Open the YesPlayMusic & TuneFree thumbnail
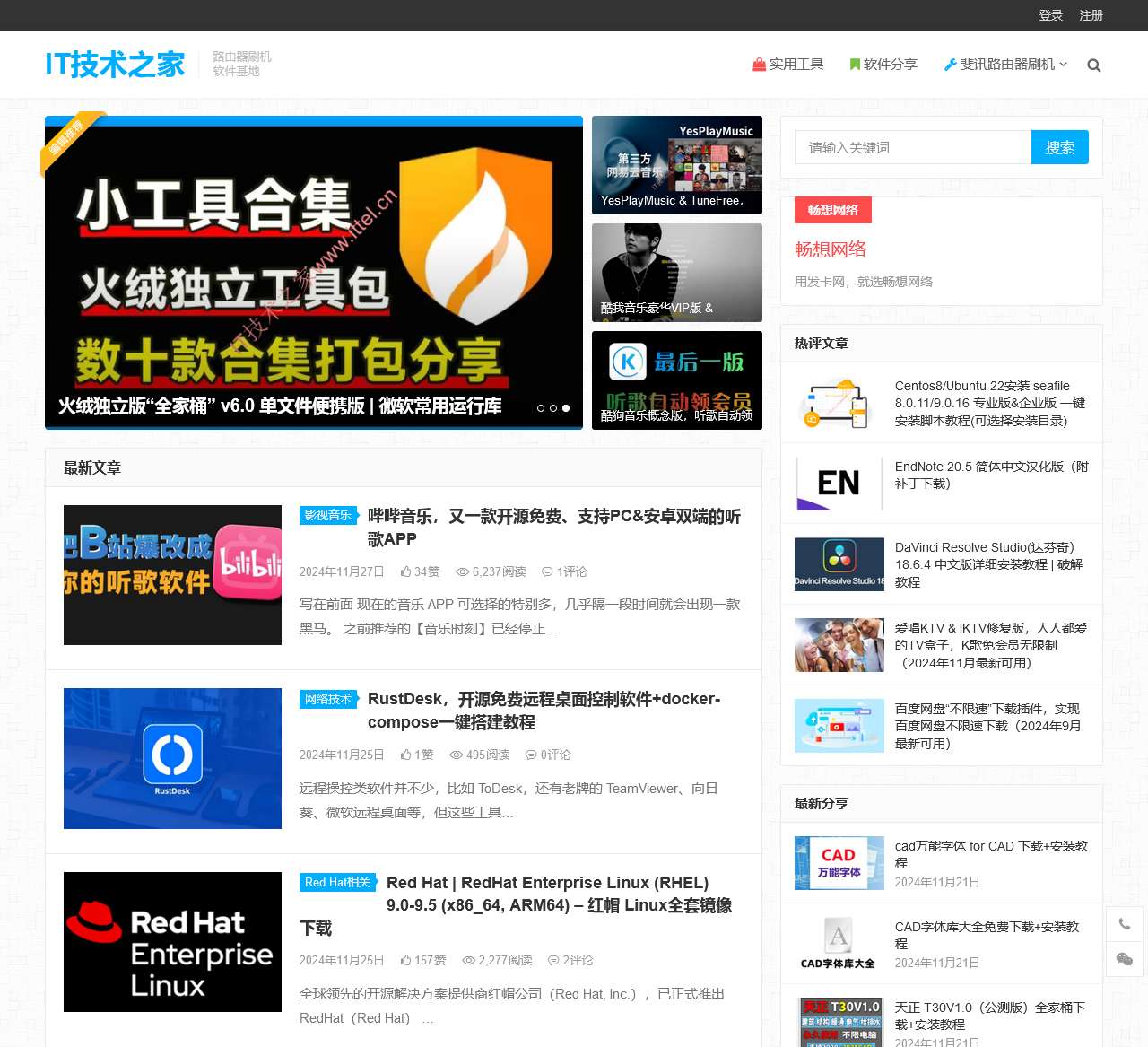This screenshot has width=1148, height=1047. 677,165
